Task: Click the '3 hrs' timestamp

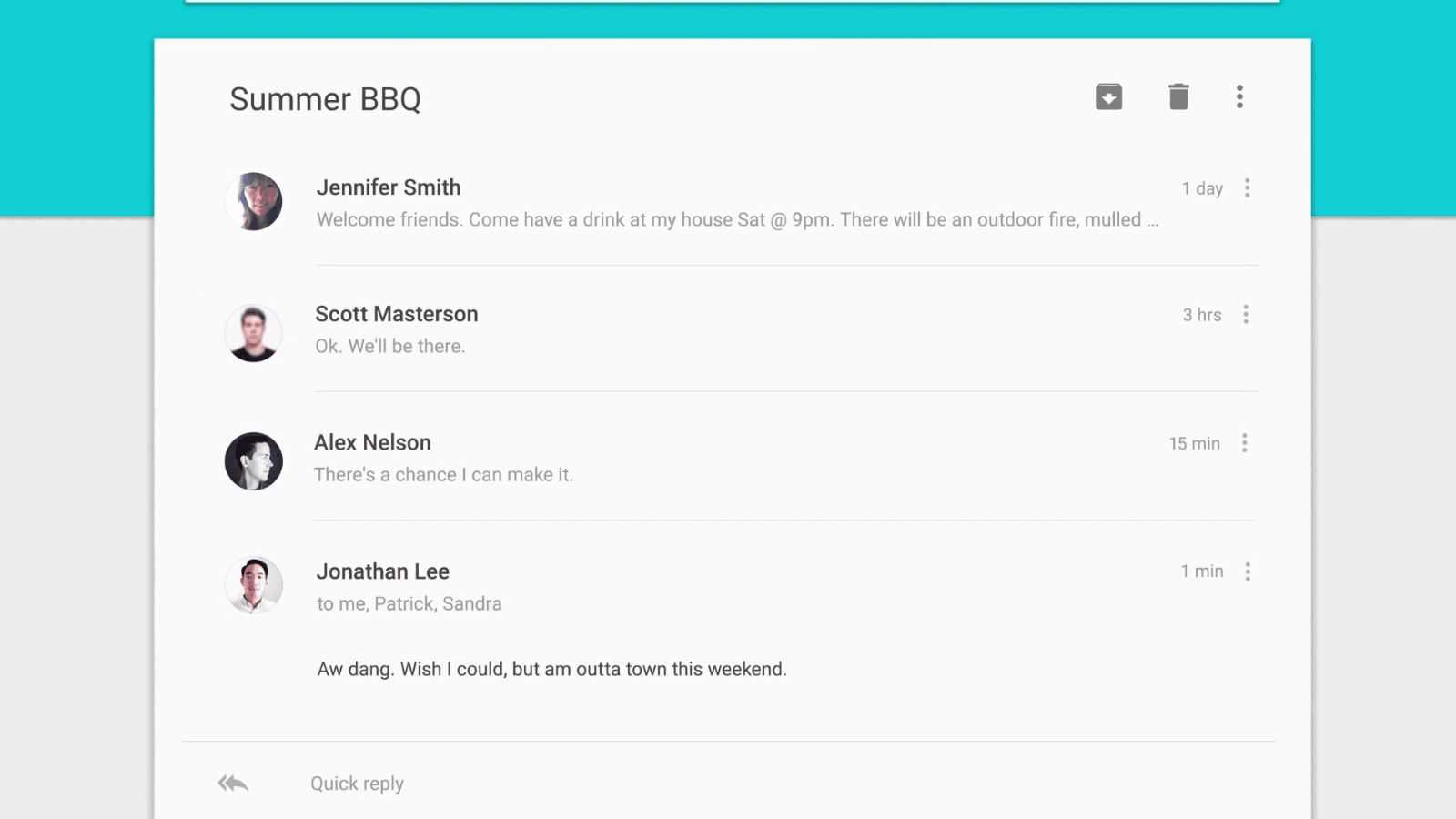Action: [1202, 315]
